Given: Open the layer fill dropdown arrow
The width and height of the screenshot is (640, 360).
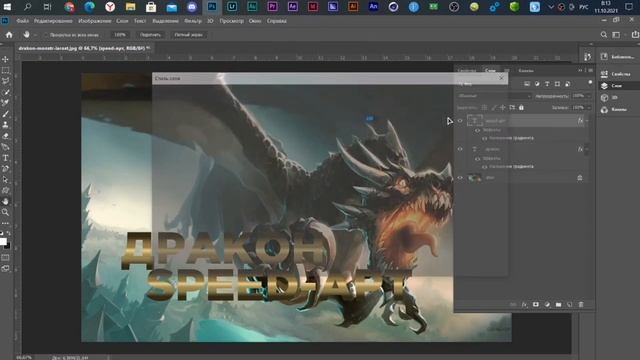Looking at the screenshot, I should [x=589, y=108].
